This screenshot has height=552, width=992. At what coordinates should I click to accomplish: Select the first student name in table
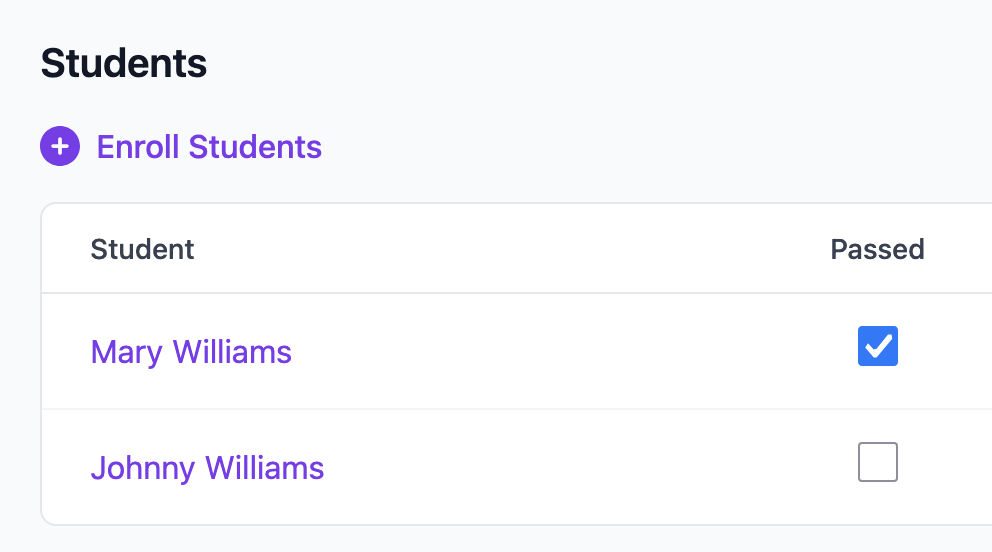(x=191, y=352)
